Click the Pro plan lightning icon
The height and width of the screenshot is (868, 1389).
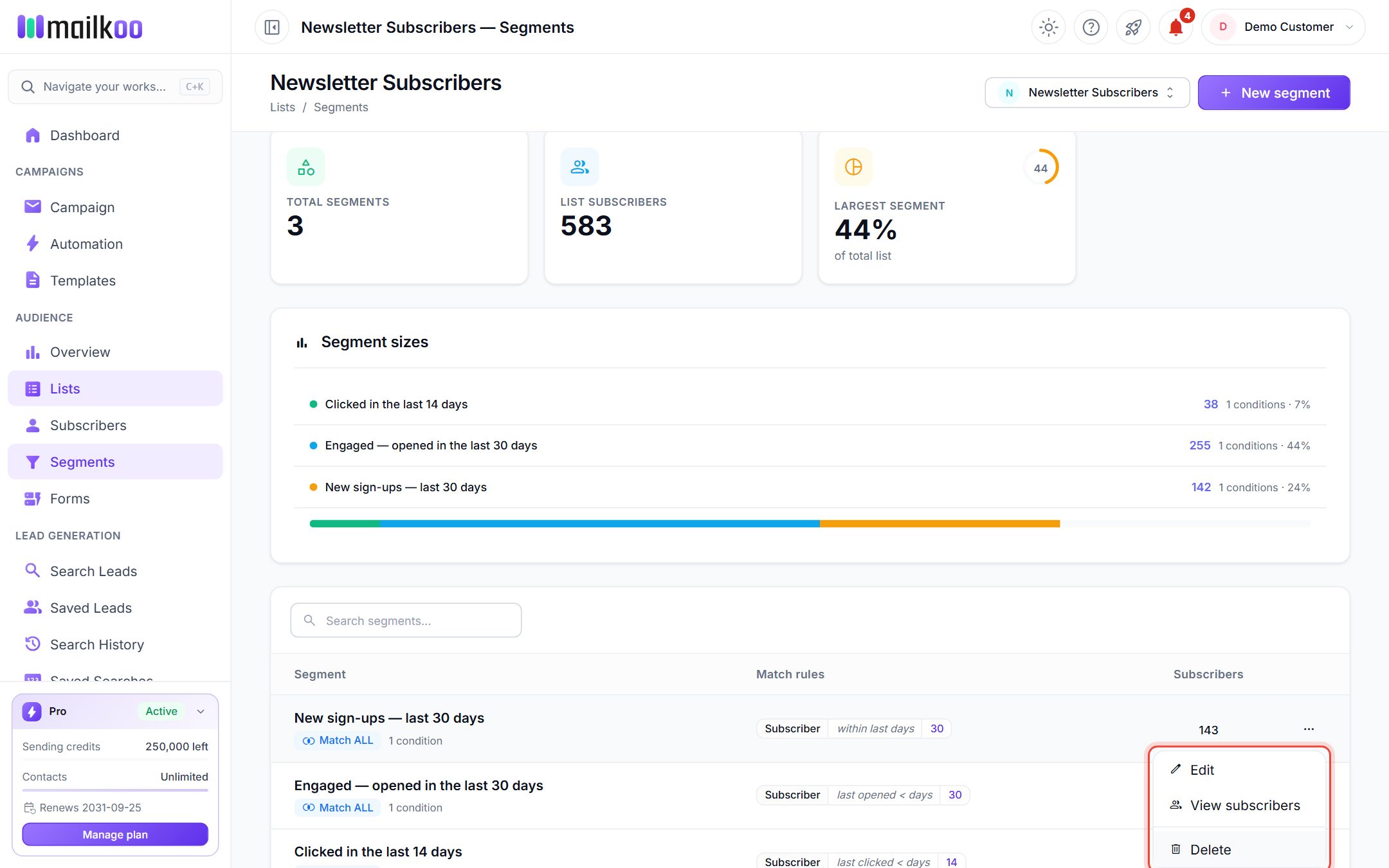tap(32, 711)
